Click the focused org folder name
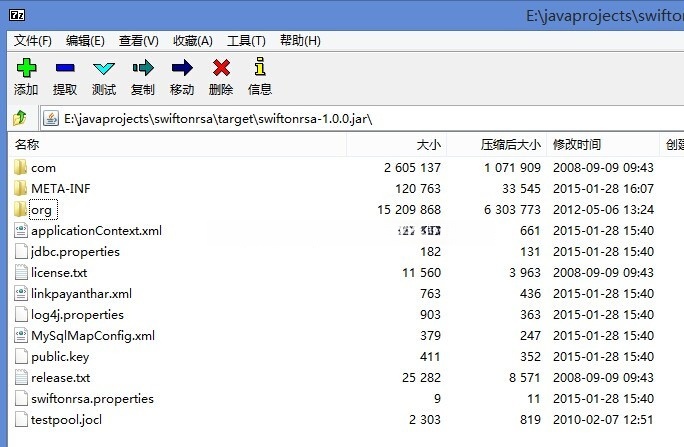 pos(43,210)
